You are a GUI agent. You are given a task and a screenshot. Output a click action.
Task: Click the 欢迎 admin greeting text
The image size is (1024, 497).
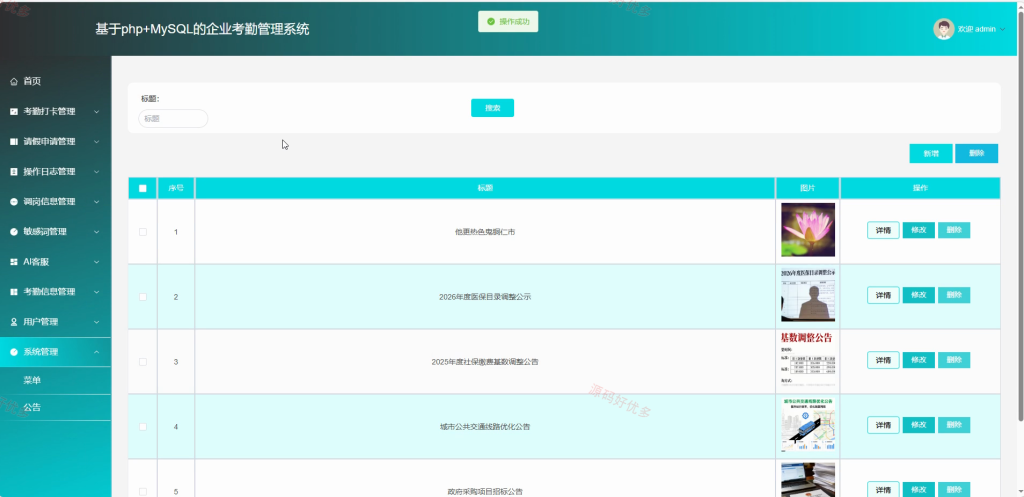tap(976, 29)
